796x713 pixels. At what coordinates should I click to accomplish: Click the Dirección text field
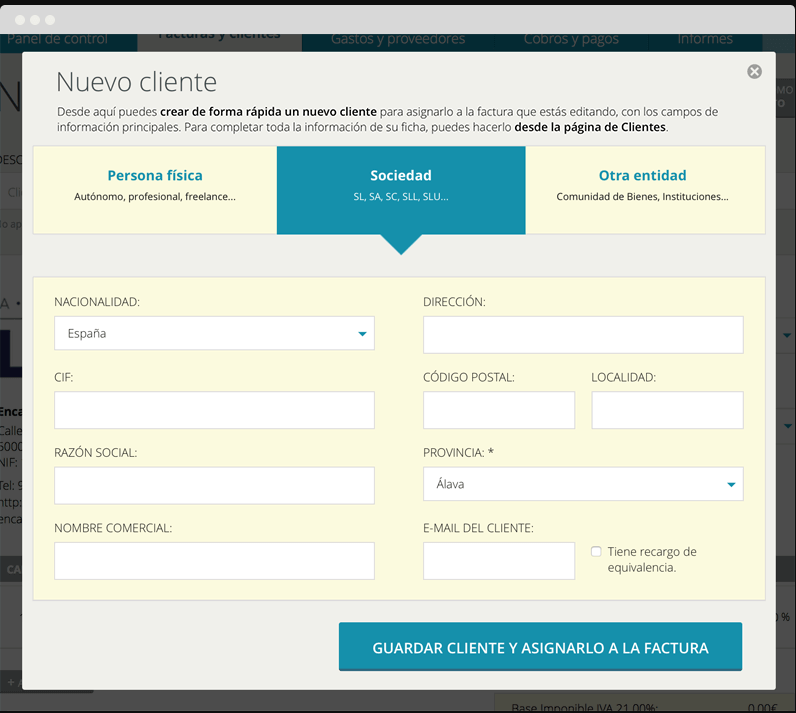pos(583,335)
